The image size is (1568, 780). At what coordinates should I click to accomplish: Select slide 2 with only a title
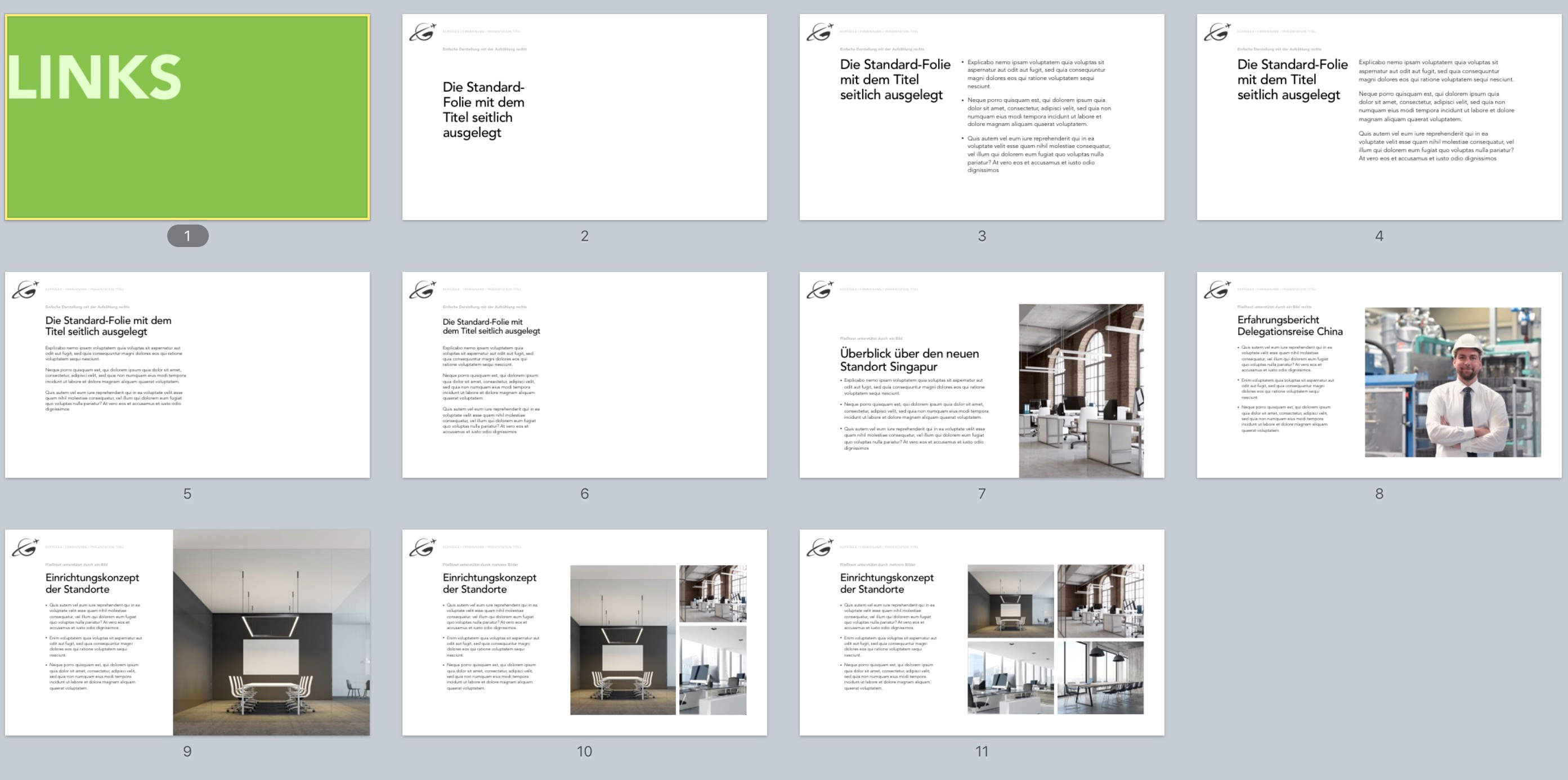(584, 117)
